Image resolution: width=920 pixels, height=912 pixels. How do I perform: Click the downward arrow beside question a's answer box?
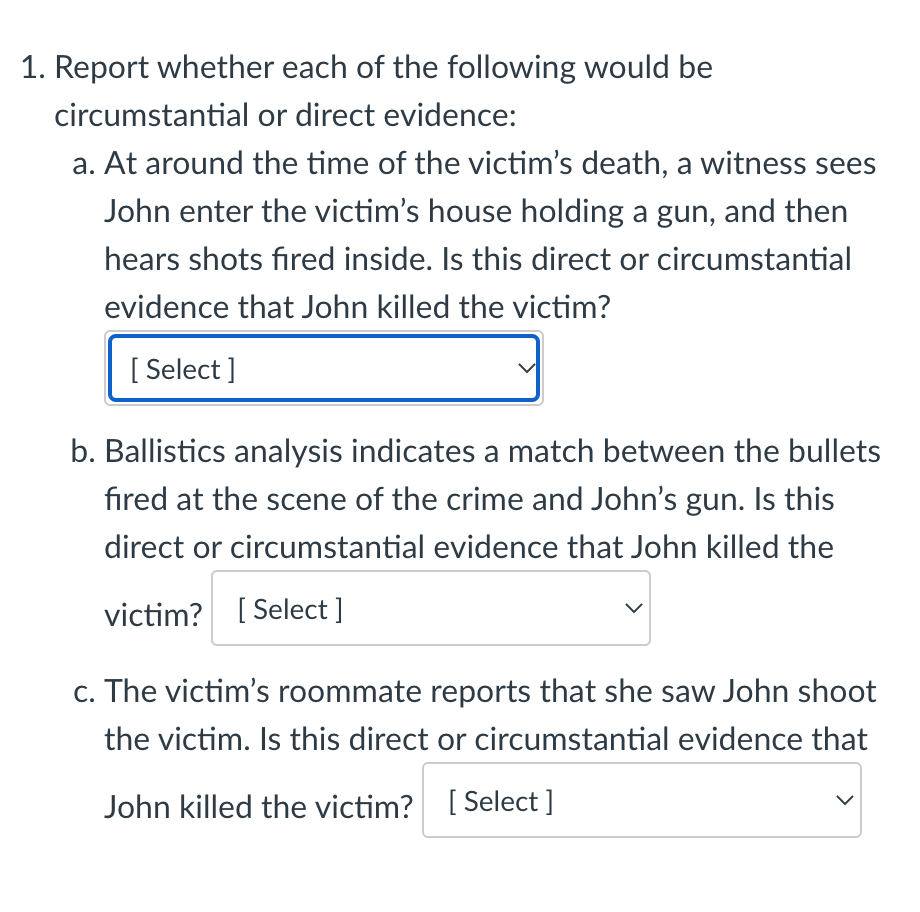(x=525, y=368)
